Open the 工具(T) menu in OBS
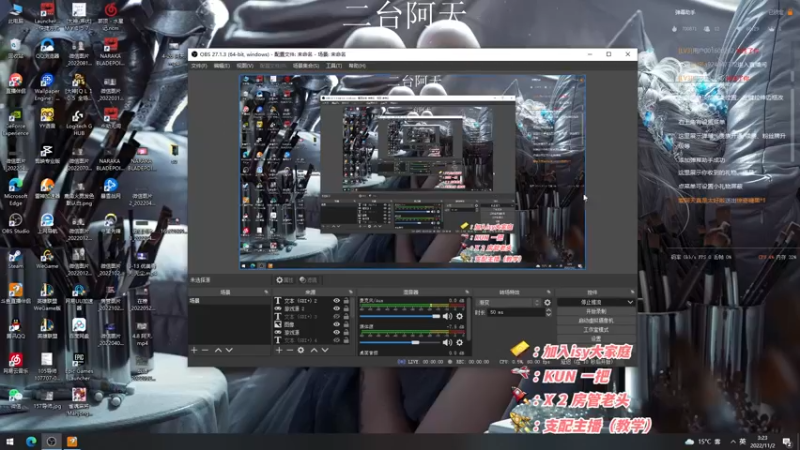Screen dimensions: 800x450 click(334, 66)
